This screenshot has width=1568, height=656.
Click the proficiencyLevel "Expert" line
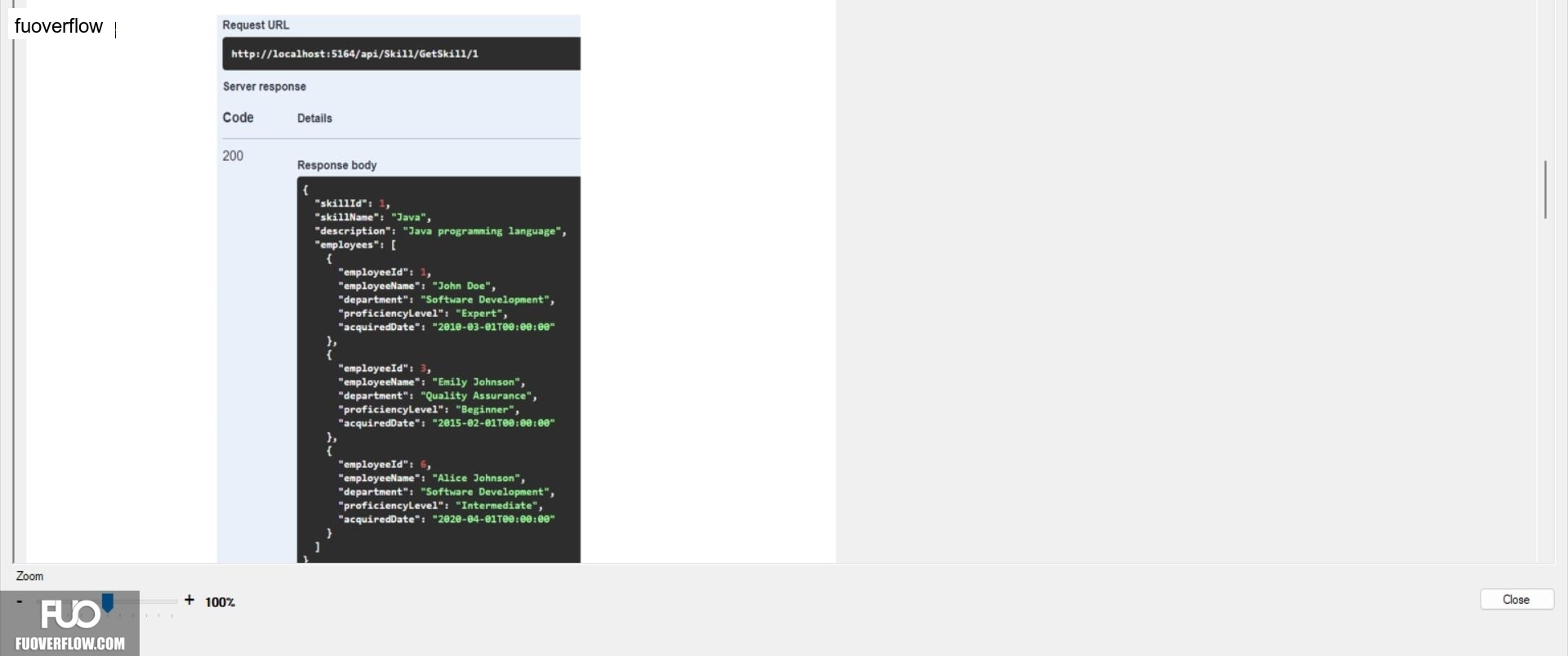pyautogui.click(x=422, y=314)
